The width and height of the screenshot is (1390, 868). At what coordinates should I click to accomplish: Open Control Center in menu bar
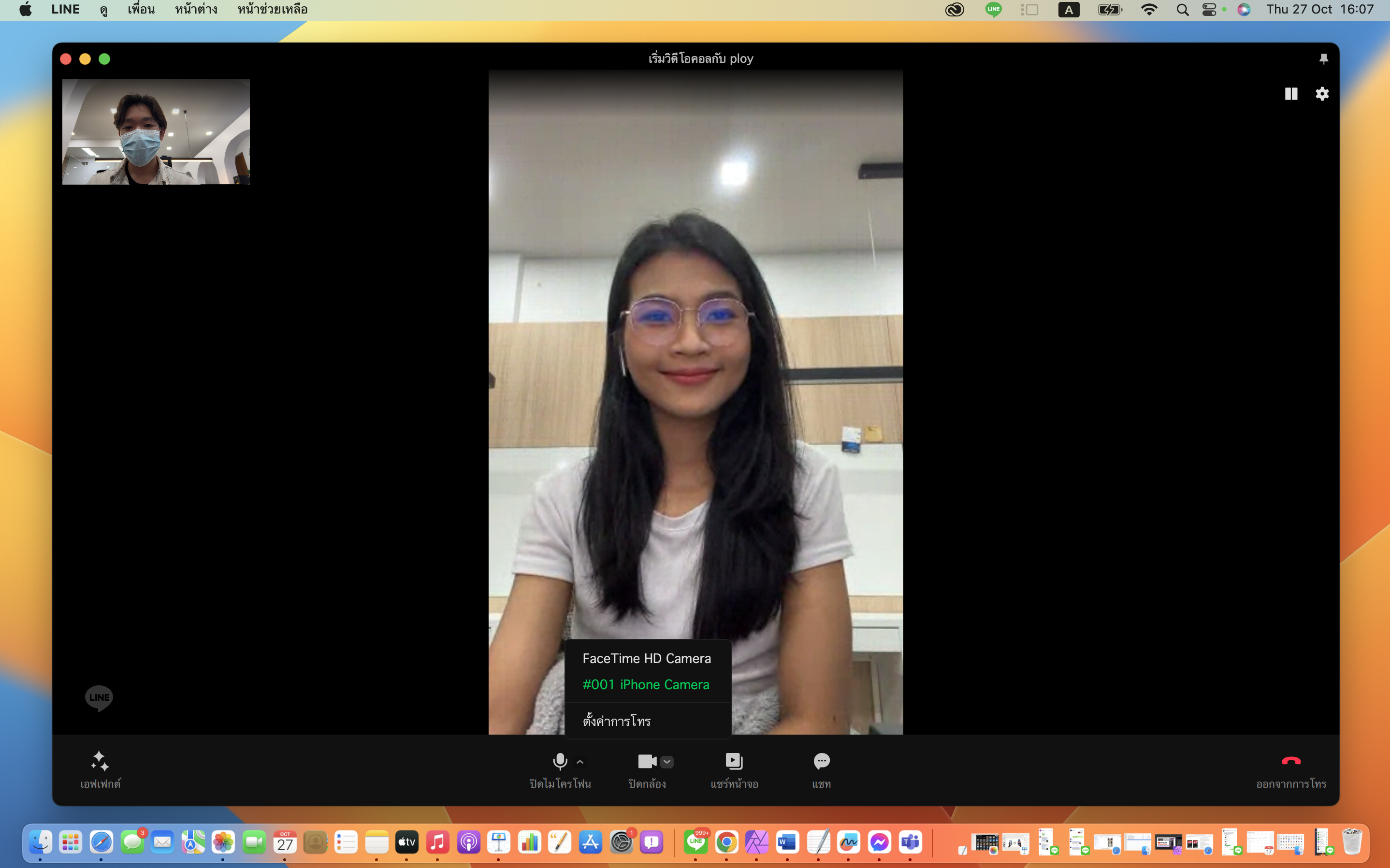click(1209, 9)
